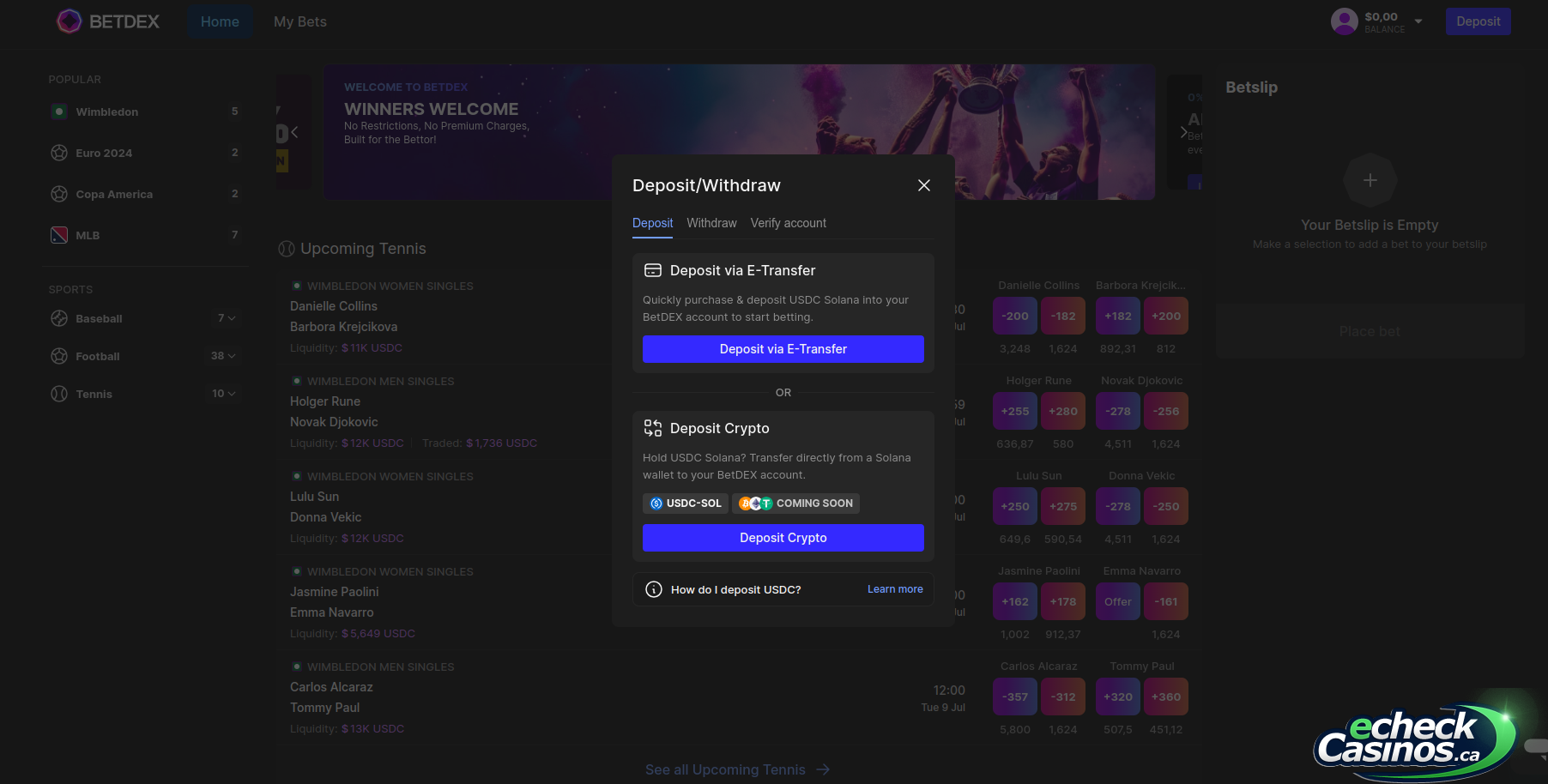
Task: Select +280 odds for Holger Rune
Action: [x=1063, y=411]
